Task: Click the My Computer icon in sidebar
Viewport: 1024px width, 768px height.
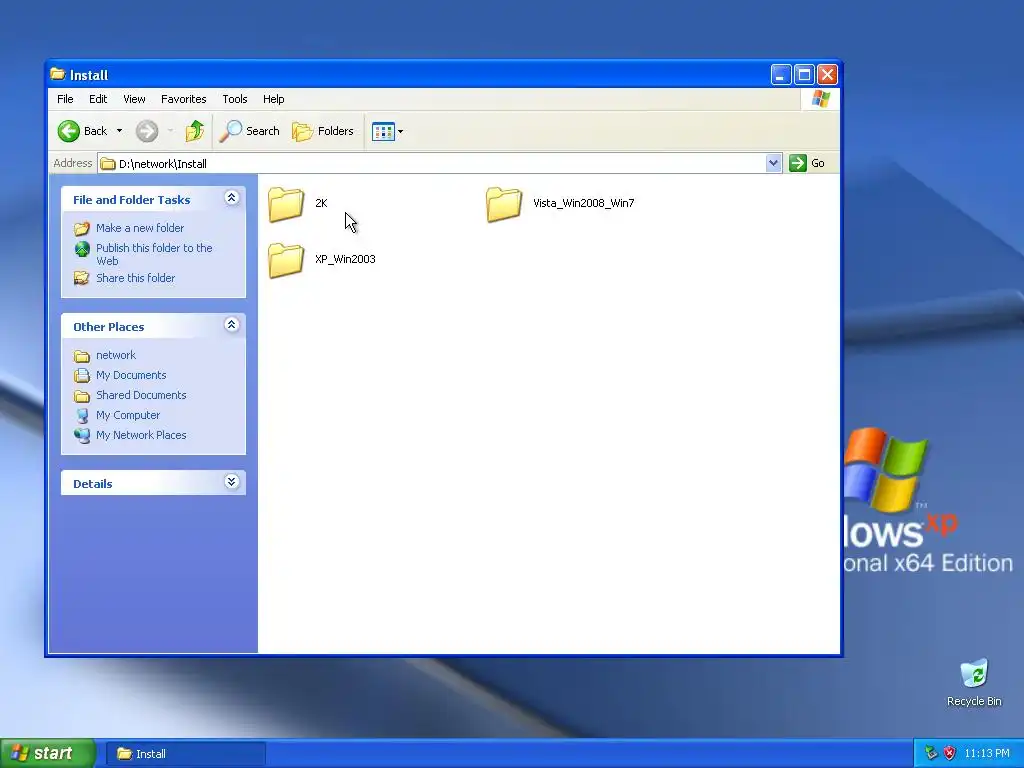Action: point(82,415)
